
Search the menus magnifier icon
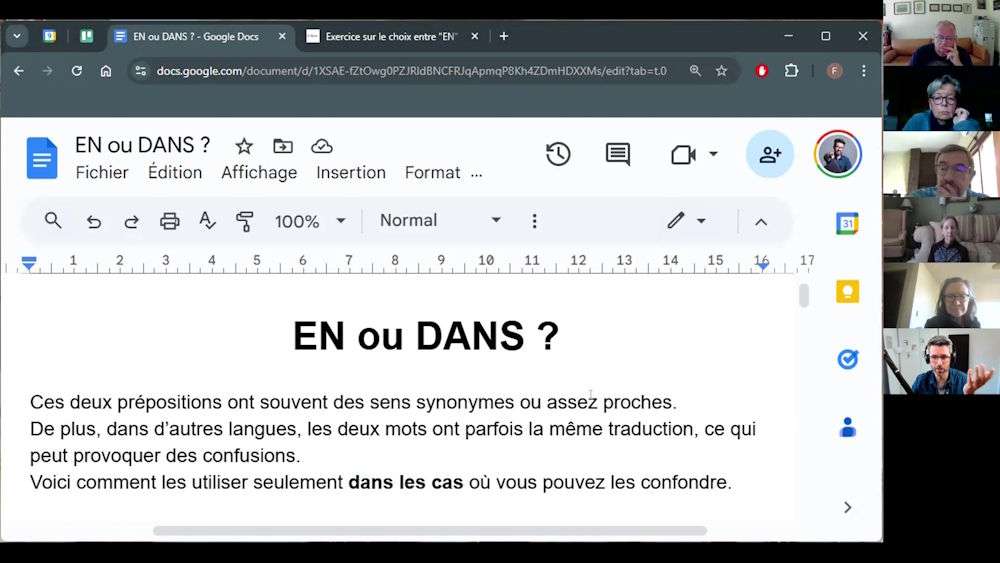53,221
